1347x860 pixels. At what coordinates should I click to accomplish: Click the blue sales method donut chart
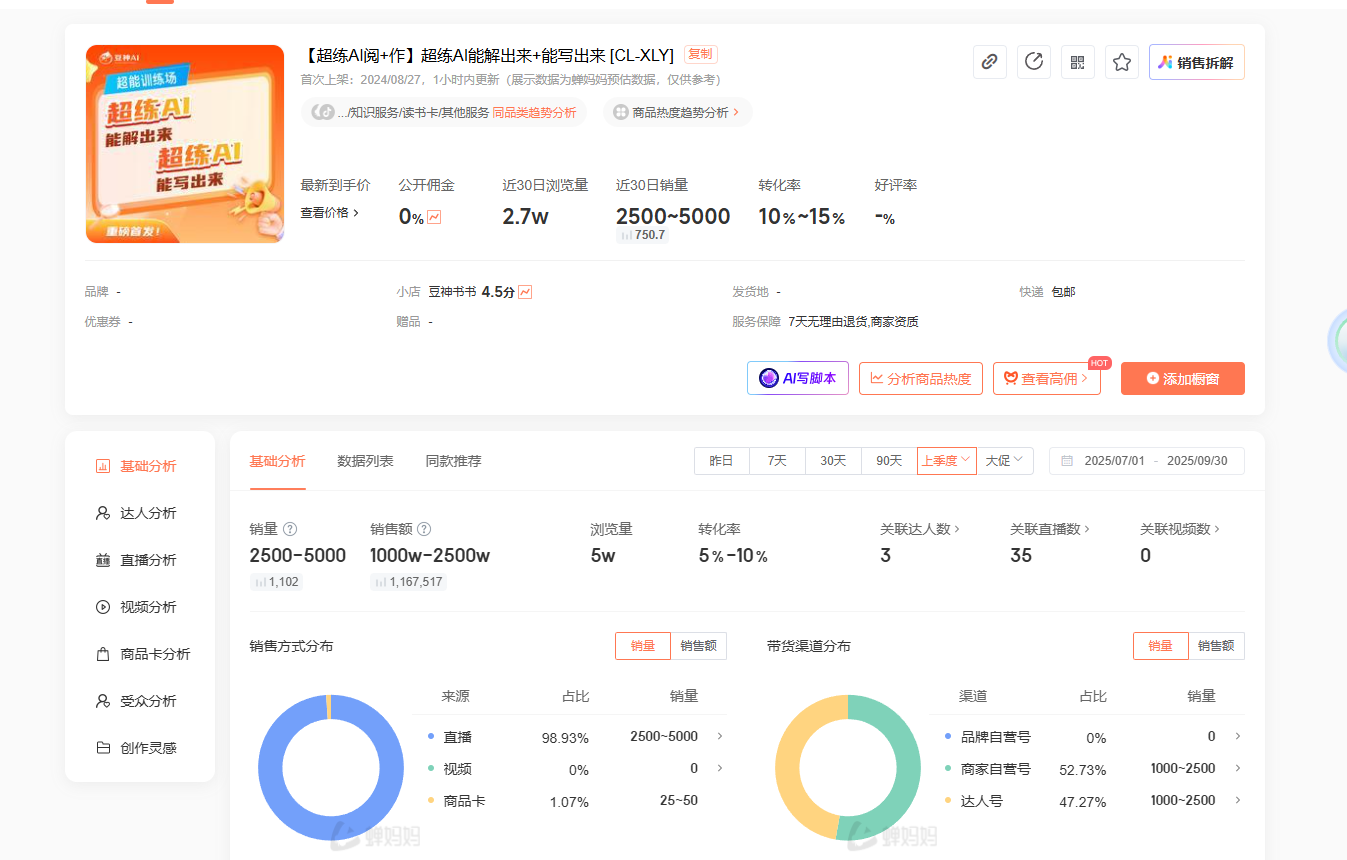[x=331, y=767]
